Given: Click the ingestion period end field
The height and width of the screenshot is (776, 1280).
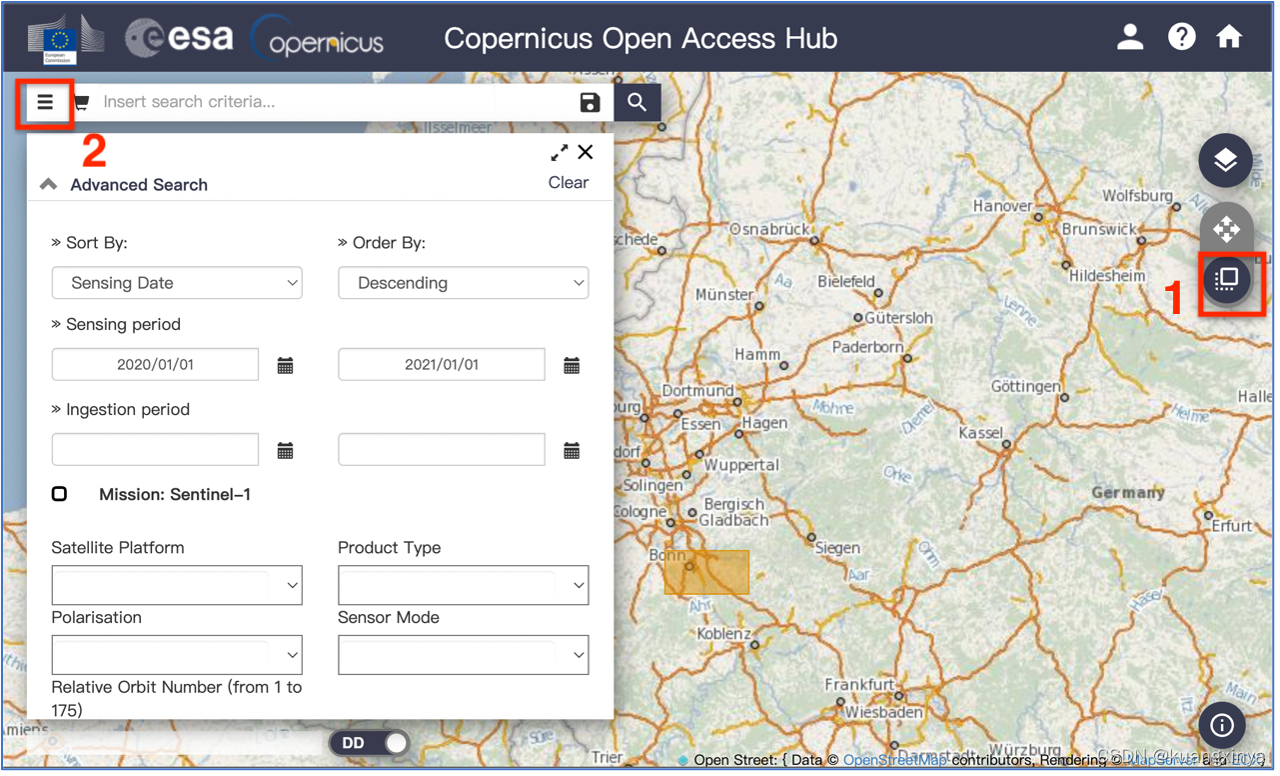Looking at the screenshot, I should 441,450.
